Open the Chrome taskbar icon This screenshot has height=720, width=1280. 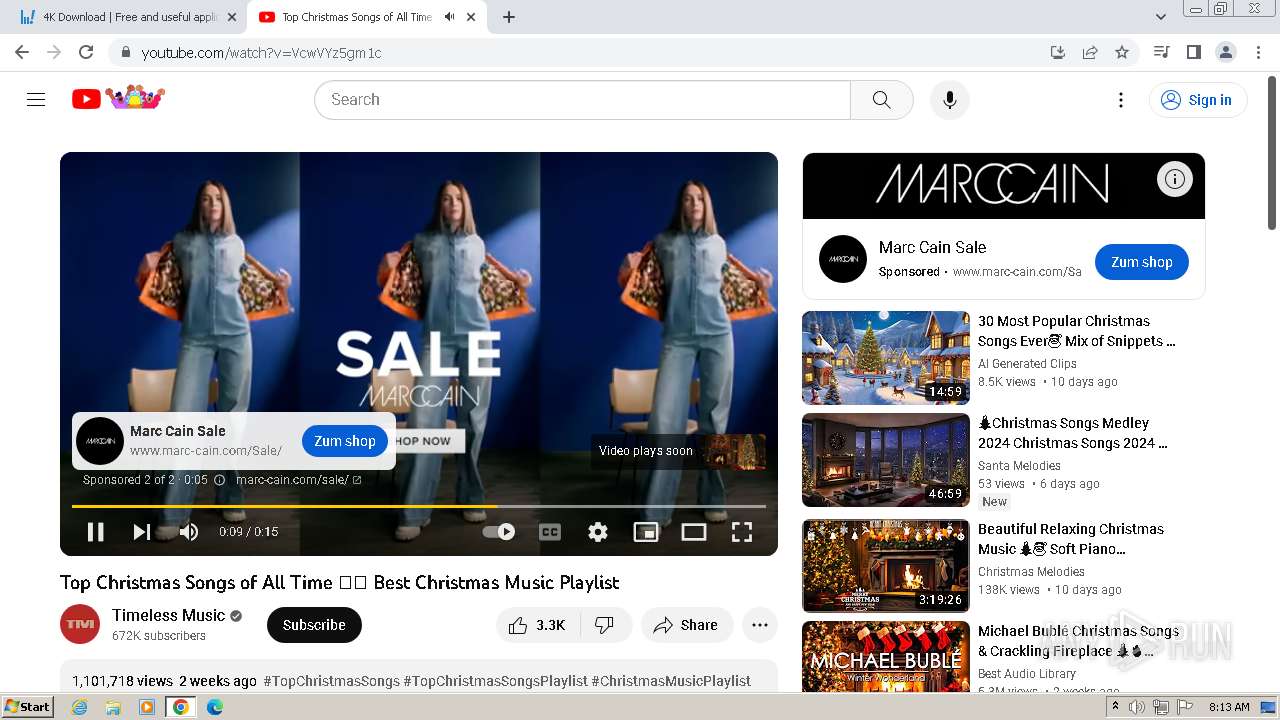tap(181, 707)
